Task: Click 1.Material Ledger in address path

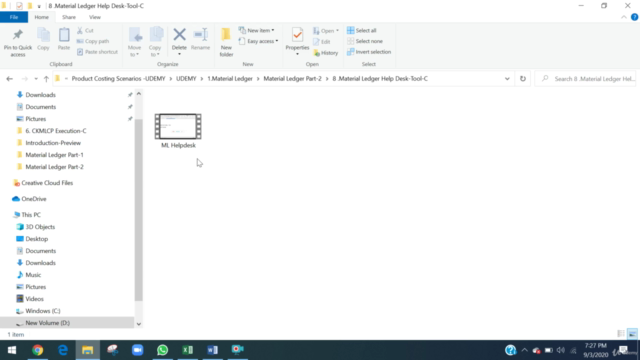Action: click(230, 79)
